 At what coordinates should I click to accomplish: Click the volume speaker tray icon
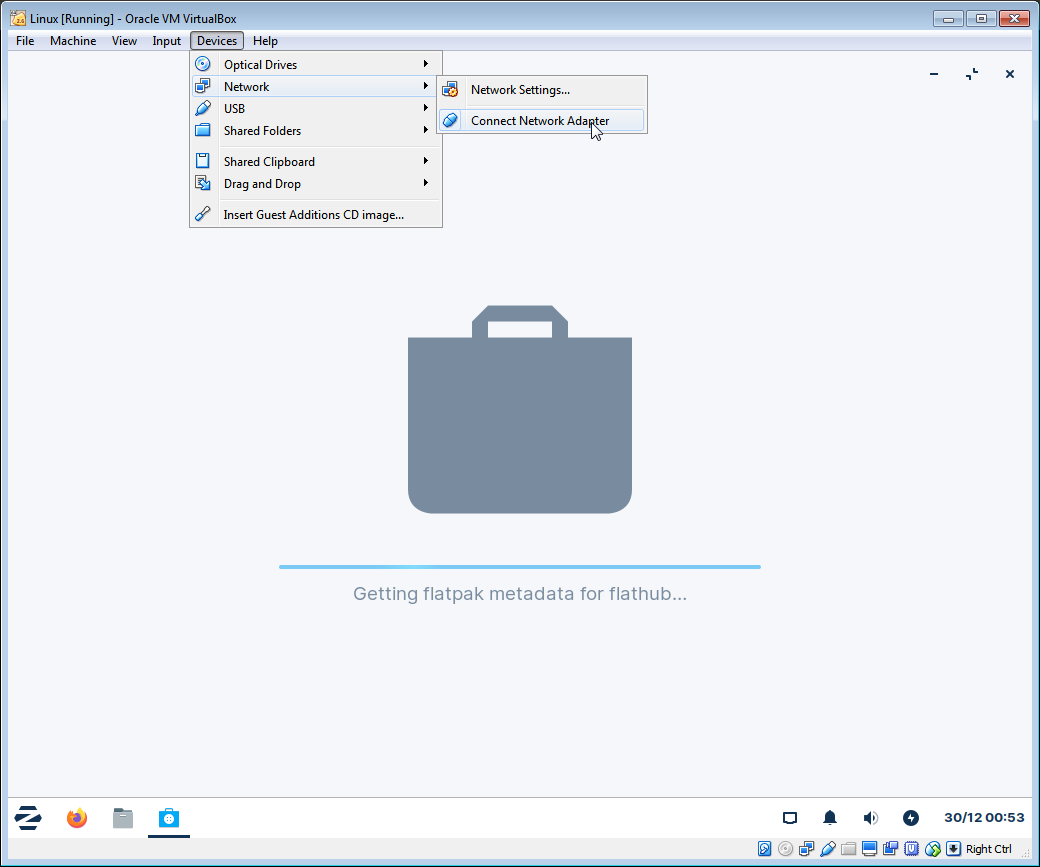pyautogui.click(x=870, y=818)
